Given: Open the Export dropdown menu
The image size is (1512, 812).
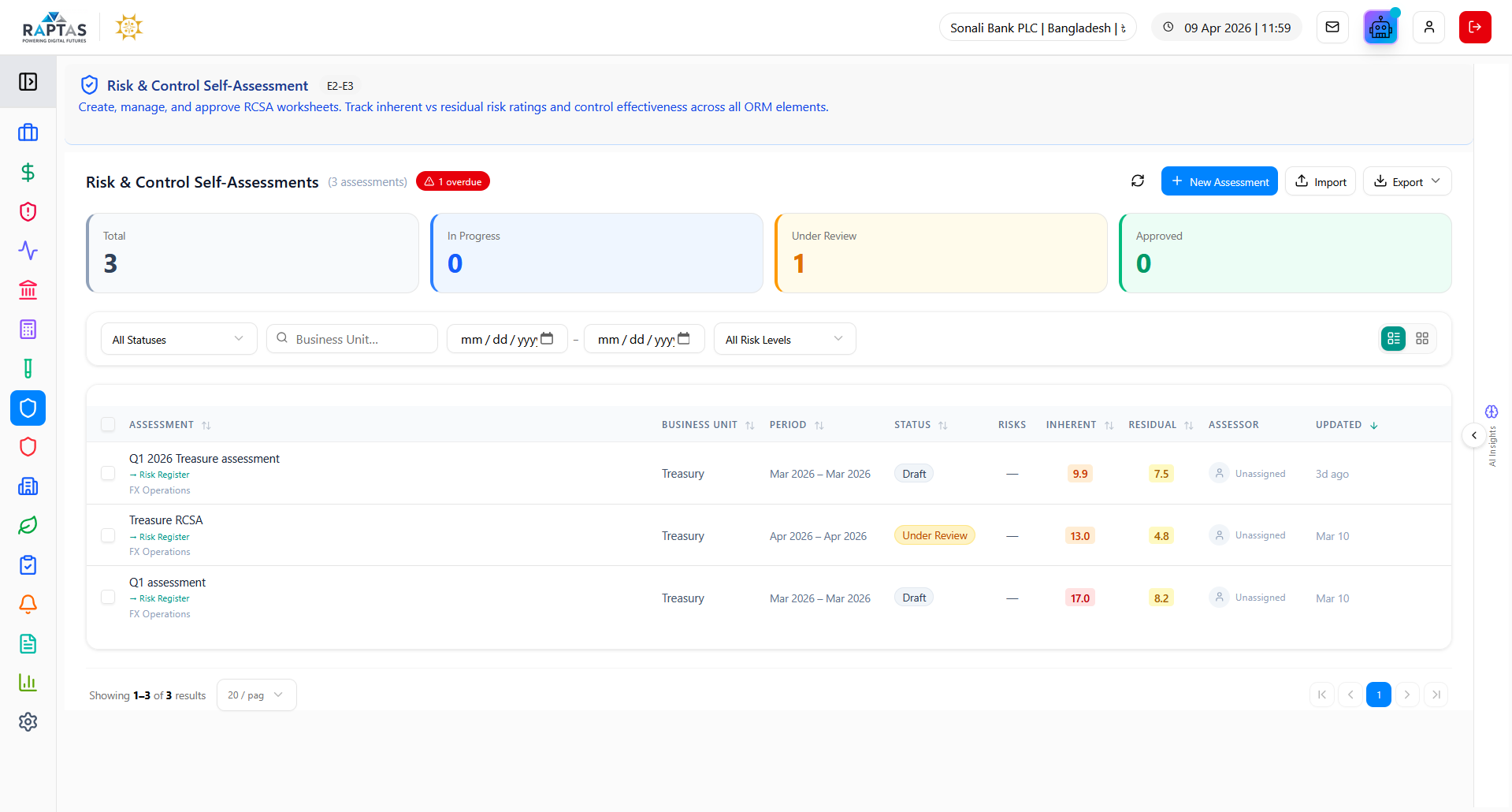Looking at the screenshot, I should 1406,182.
